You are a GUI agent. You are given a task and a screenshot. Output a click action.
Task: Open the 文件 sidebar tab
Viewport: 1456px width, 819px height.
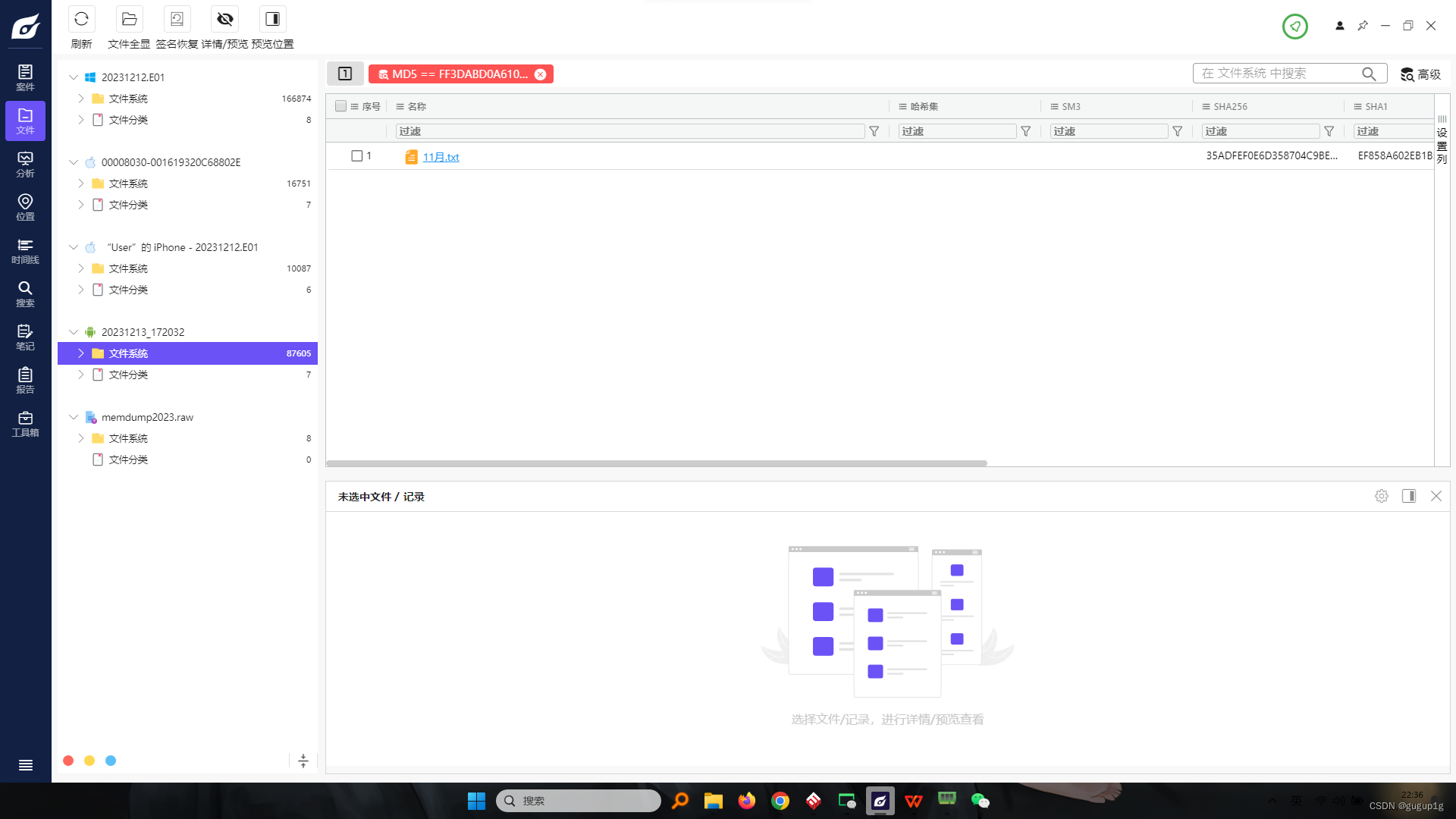[x=26, y=121]
